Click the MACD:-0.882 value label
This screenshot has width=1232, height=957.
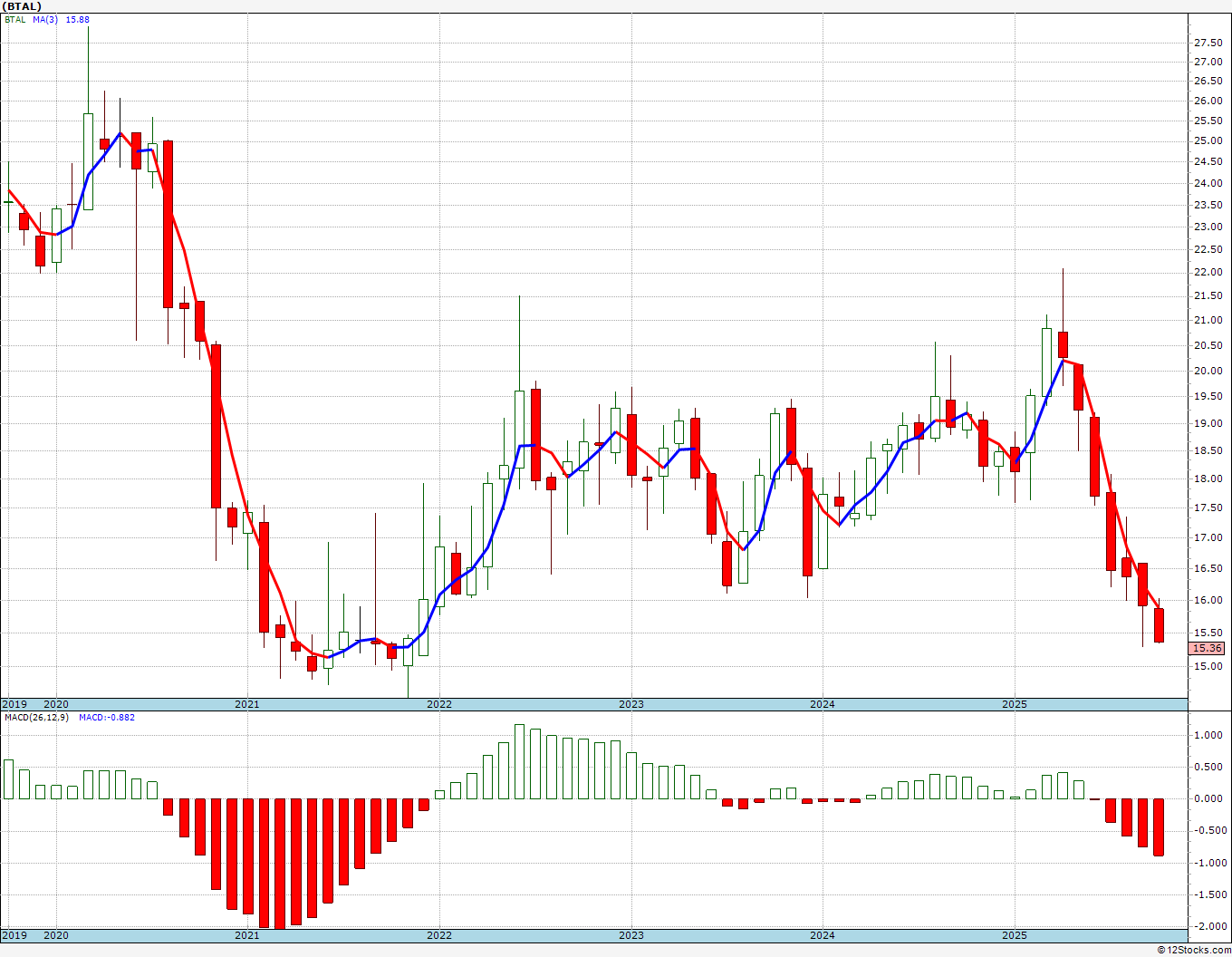click(x=107, y=717)
